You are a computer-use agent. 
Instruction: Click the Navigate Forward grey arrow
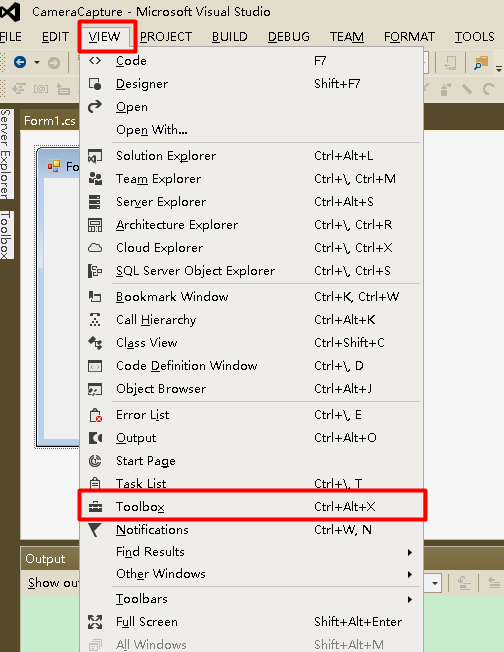54,63
